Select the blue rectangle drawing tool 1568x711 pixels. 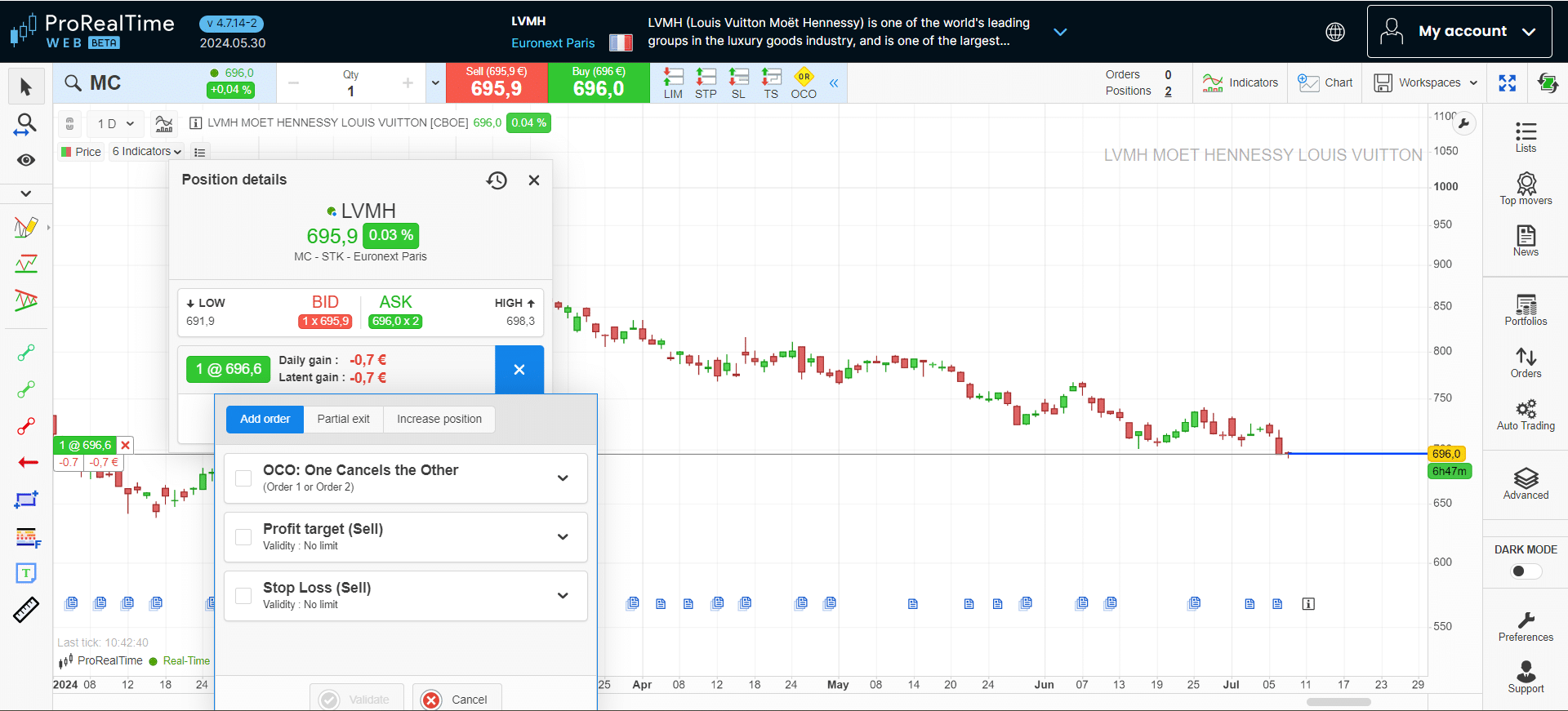coord(26,500)
